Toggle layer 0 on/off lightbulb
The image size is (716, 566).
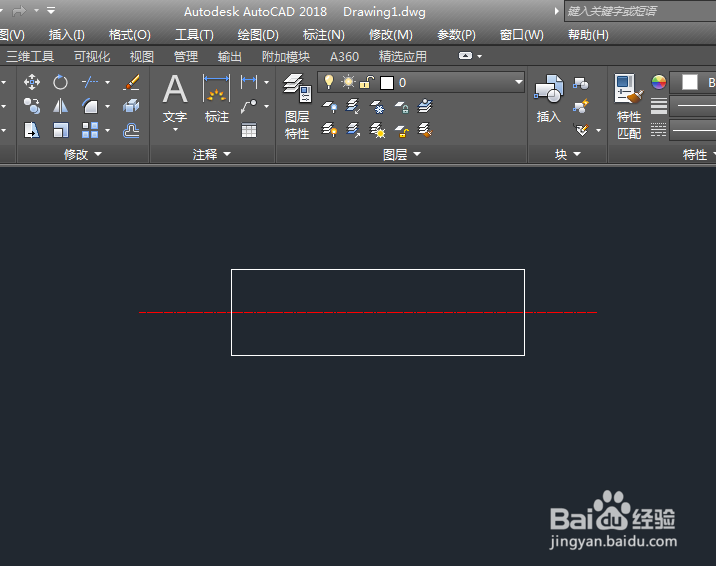328,82
